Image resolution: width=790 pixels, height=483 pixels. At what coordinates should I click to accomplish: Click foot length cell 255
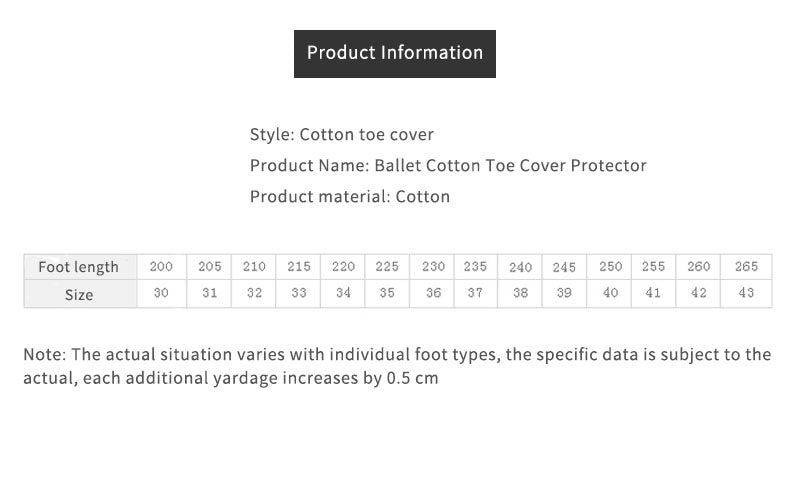point(653,267)
